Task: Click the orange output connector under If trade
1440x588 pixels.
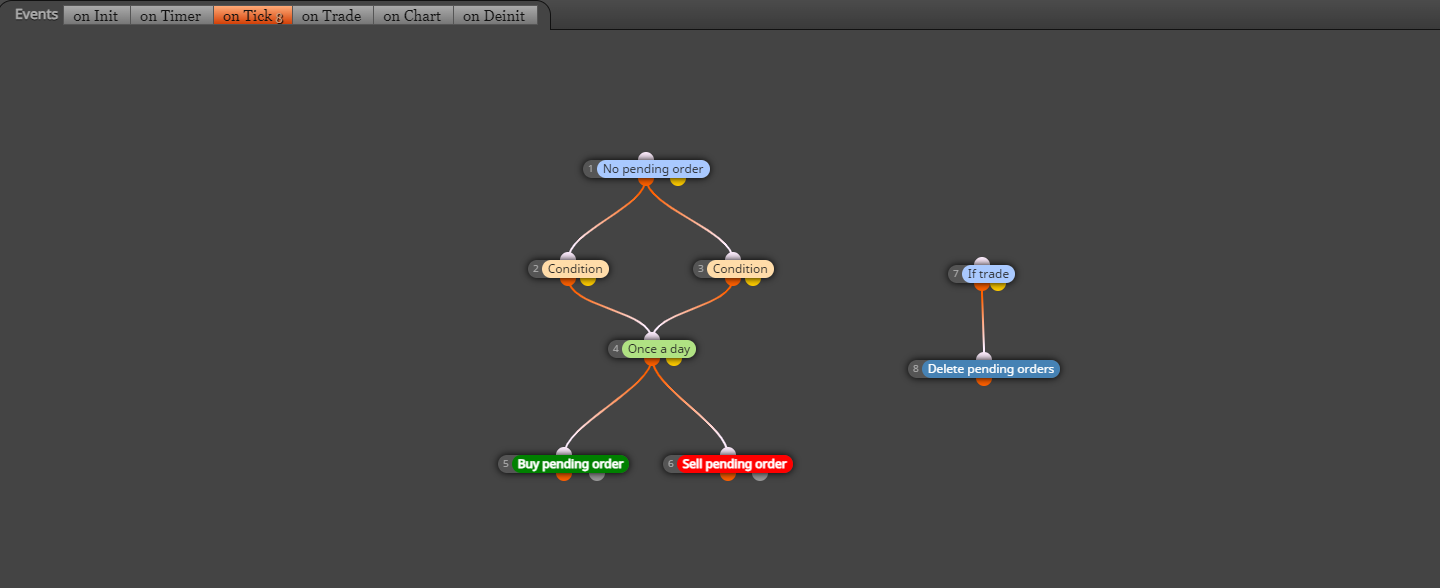Action: click(x=982, y=285)
